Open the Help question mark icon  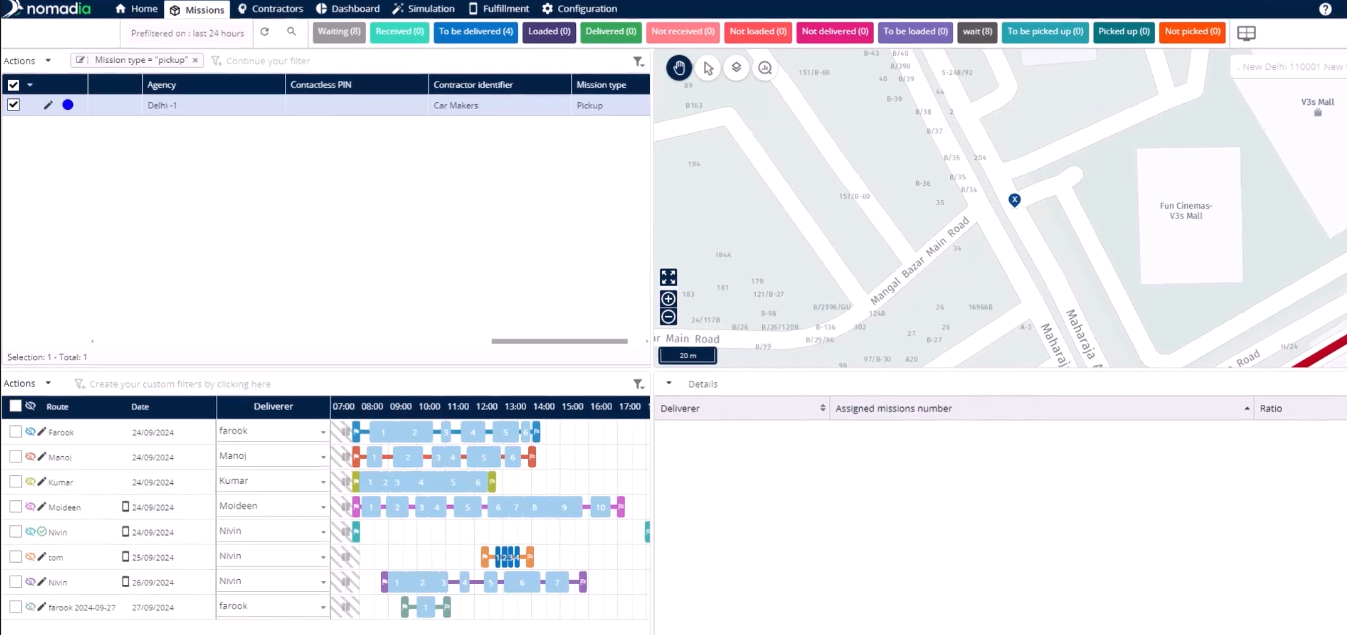(1325, 9)
